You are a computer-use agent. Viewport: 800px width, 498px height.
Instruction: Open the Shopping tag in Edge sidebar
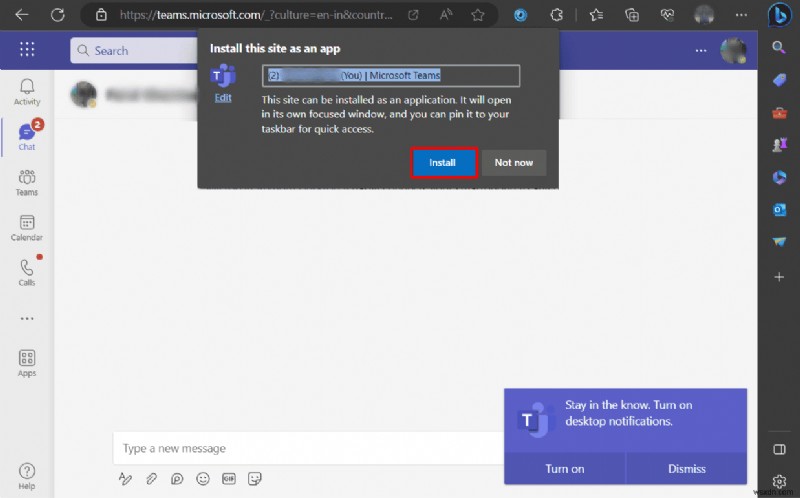pyautogui.click(x=779, y=81)
